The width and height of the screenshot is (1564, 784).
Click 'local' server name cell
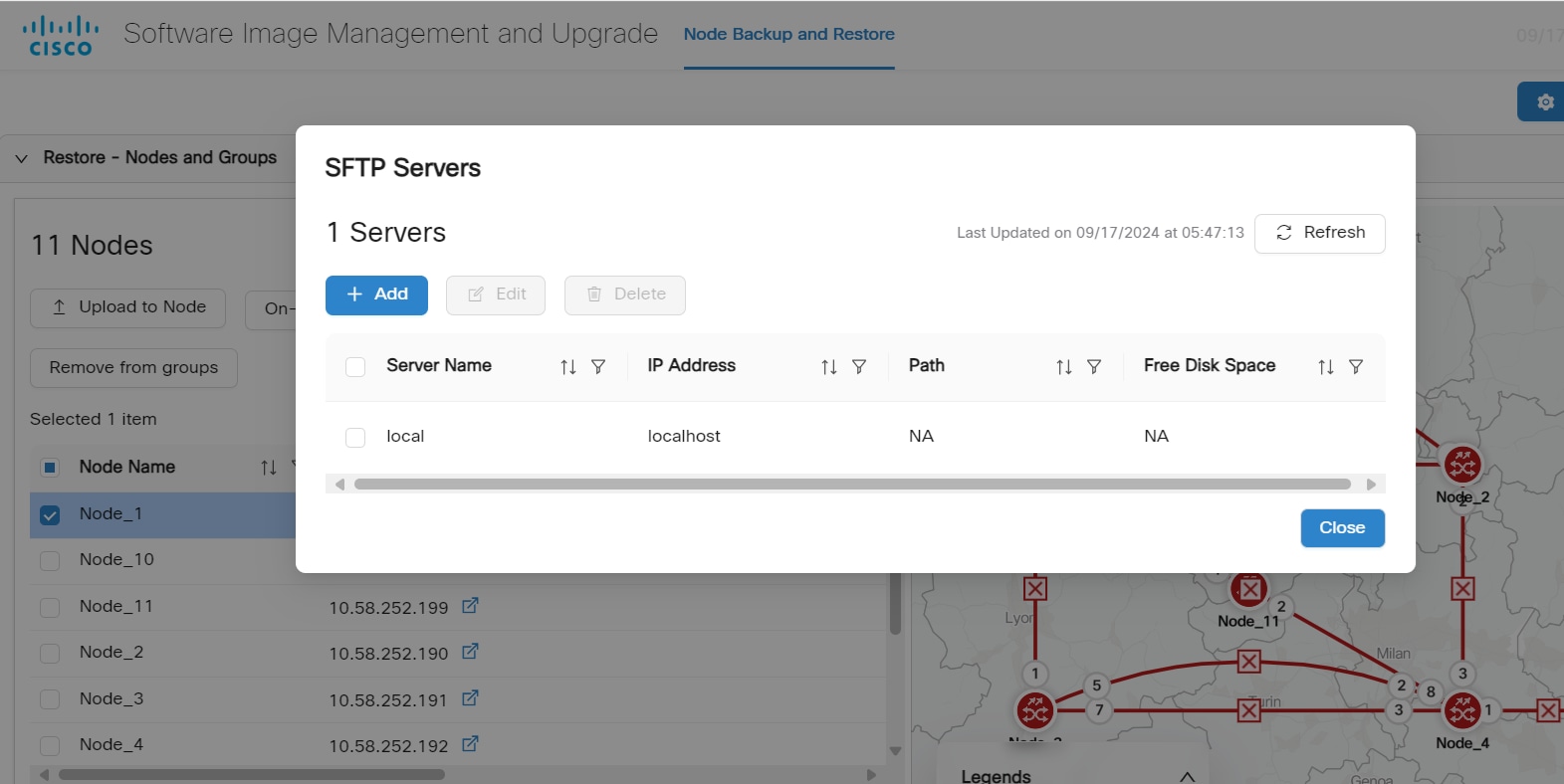[x=405, y=437]
